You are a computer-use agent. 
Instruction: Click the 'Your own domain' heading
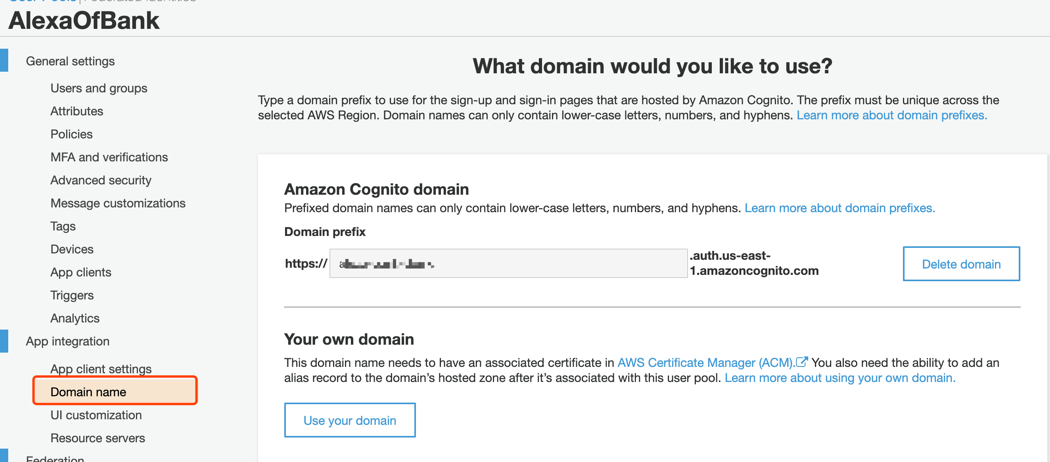pyautogui.click(x=349, y=339)
